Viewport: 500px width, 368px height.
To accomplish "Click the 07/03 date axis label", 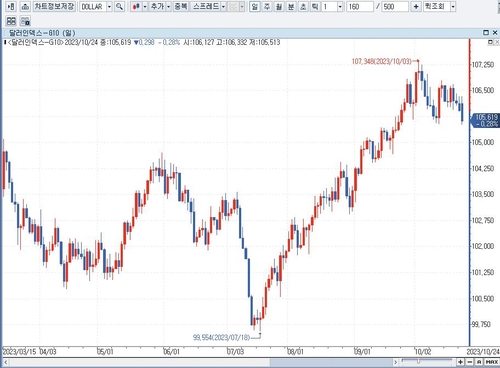I will click(x=235, y=352).
